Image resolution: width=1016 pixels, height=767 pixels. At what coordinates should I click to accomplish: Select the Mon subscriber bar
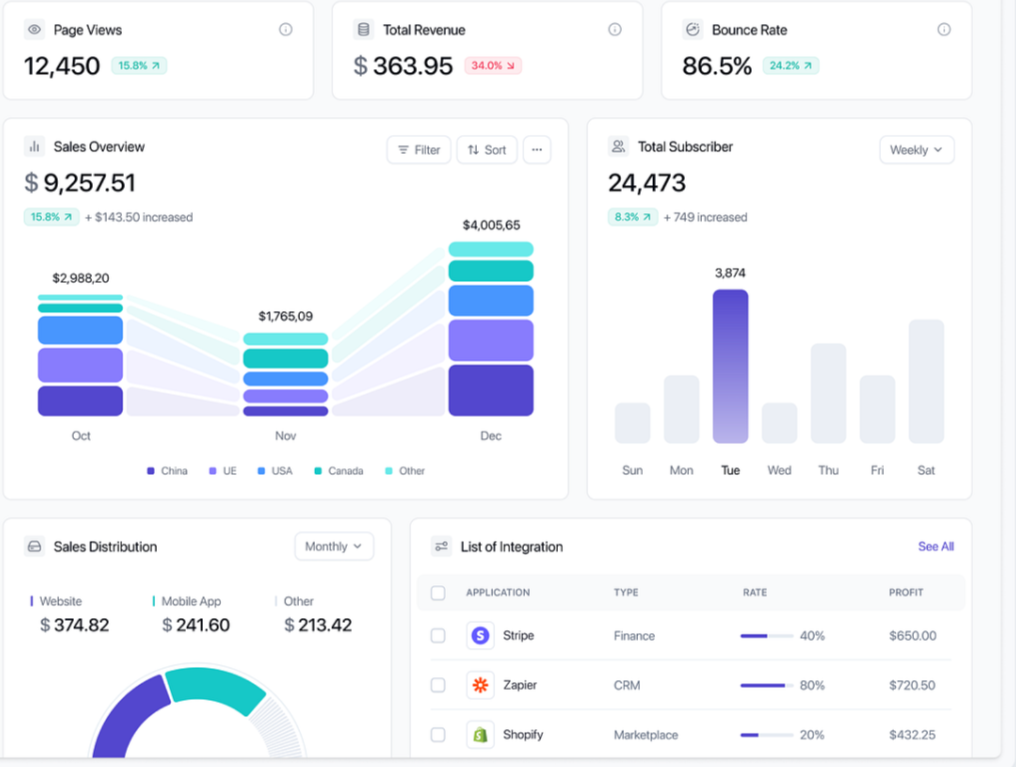click(682, 409)
